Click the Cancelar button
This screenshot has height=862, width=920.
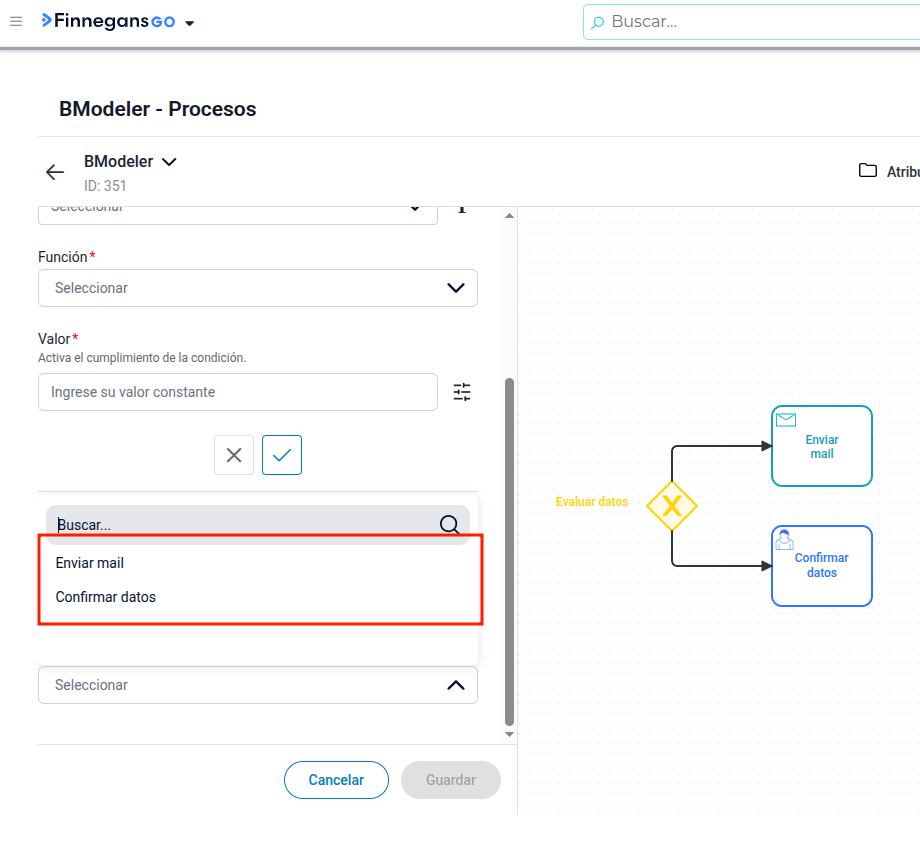[x=336, y=780]
